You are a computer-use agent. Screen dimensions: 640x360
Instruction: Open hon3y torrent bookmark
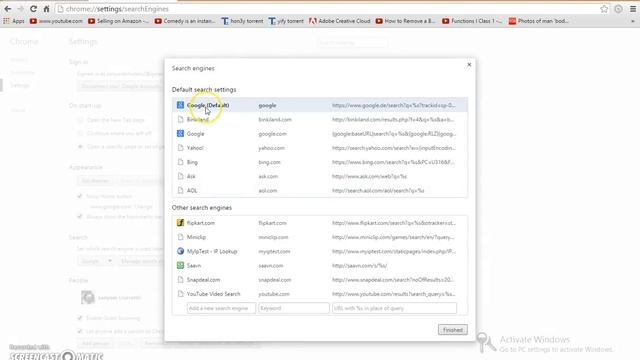(242, 21)
